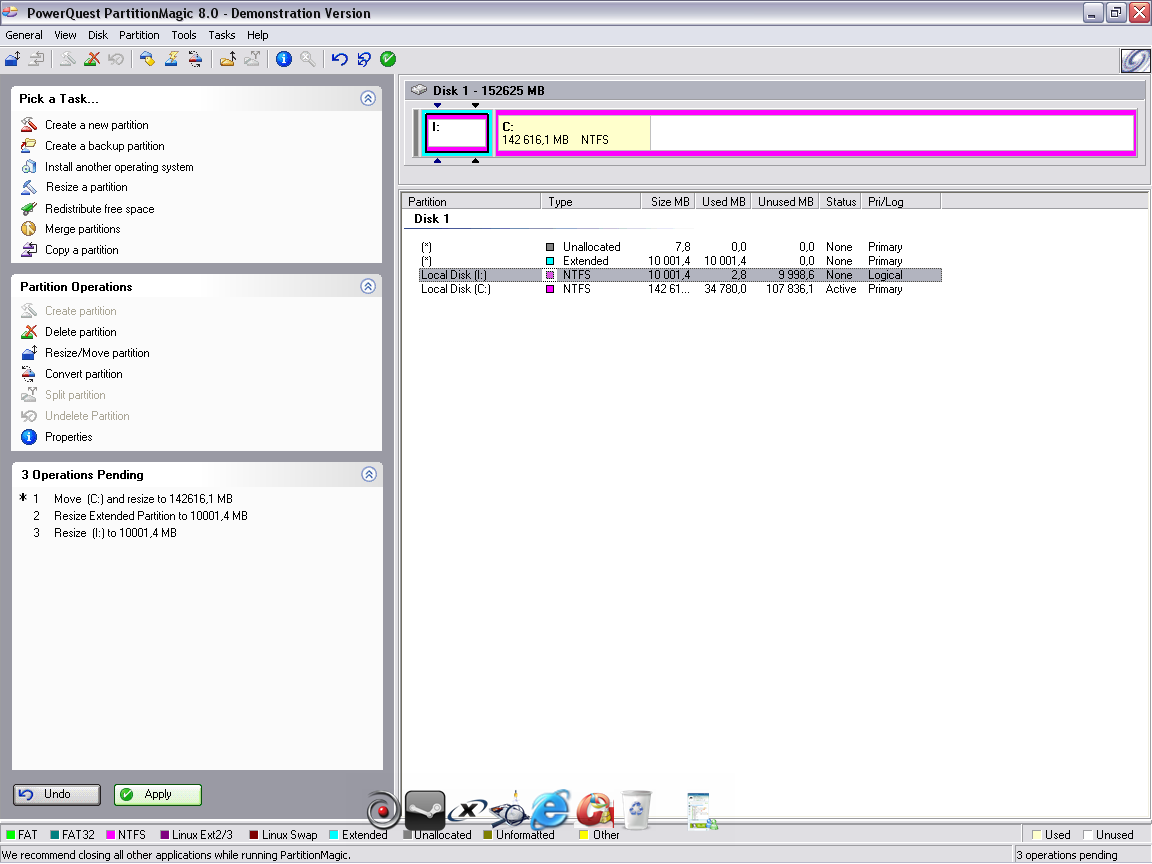This screenshot has height=864, width=1152.
Task: Sort by the Used MB column header
Action: 723,201
